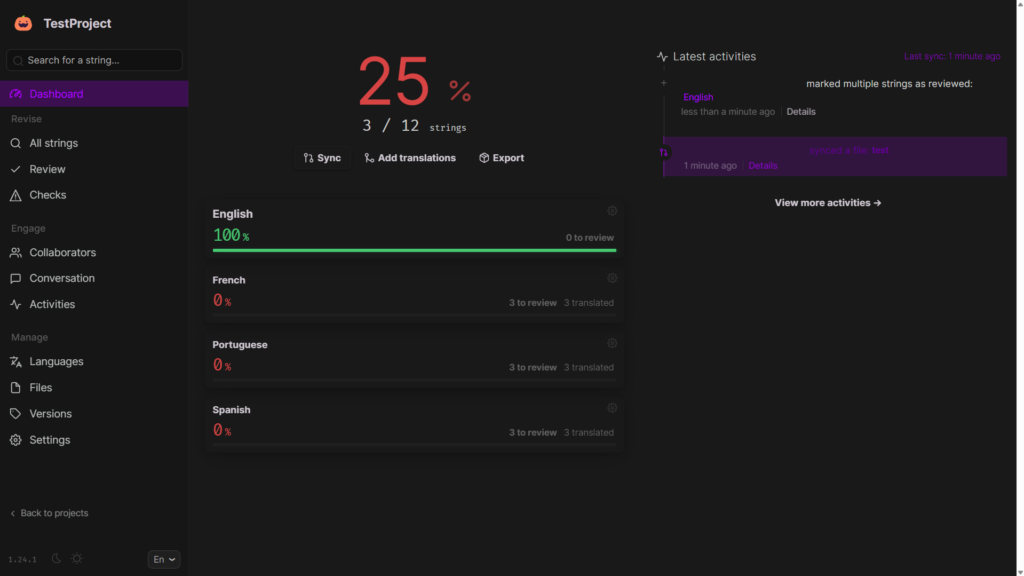Screen dimensions: 1024x576
Task: Click the Export button
Action: pyautogui.click(x=501, y=158)
